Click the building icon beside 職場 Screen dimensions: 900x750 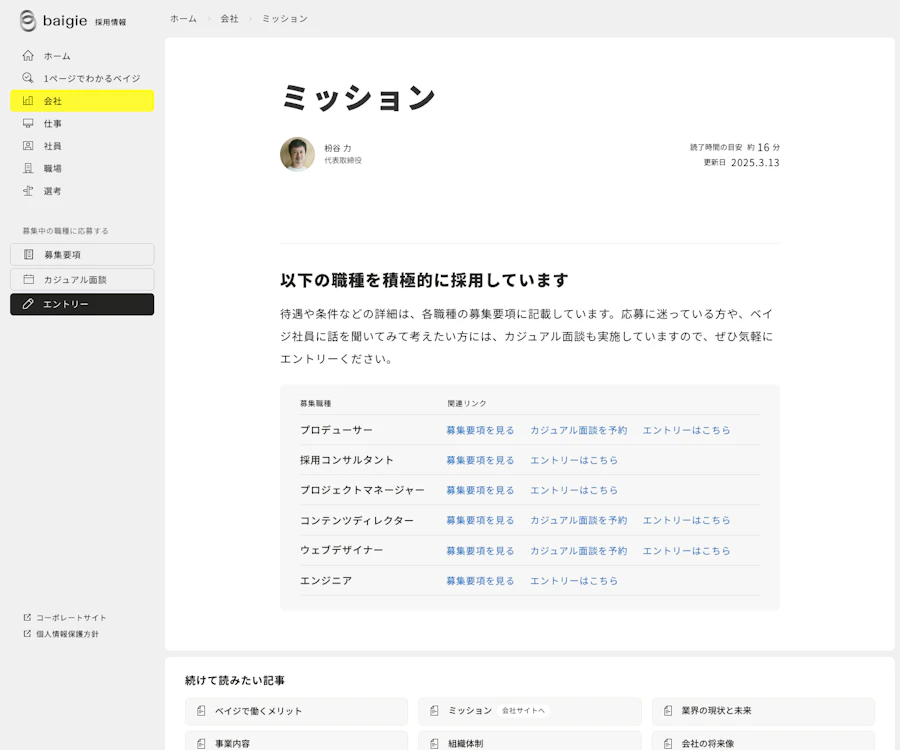(x=28, y=168)
